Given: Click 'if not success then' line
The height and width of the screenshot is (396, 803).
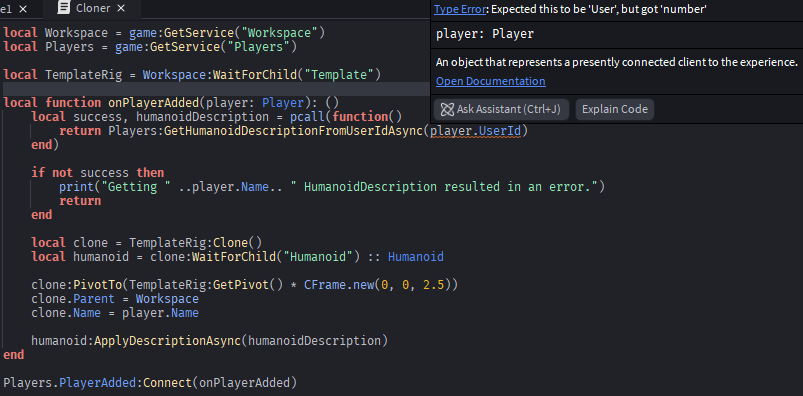Looking at the screenshot, I should (x=97, y=173).
